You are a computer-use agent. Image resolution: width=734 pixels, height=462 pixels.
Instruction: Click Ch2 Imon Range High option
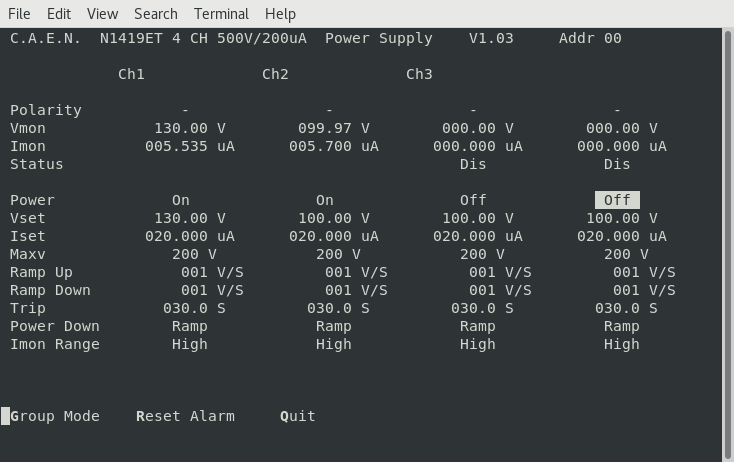(334, 344)
